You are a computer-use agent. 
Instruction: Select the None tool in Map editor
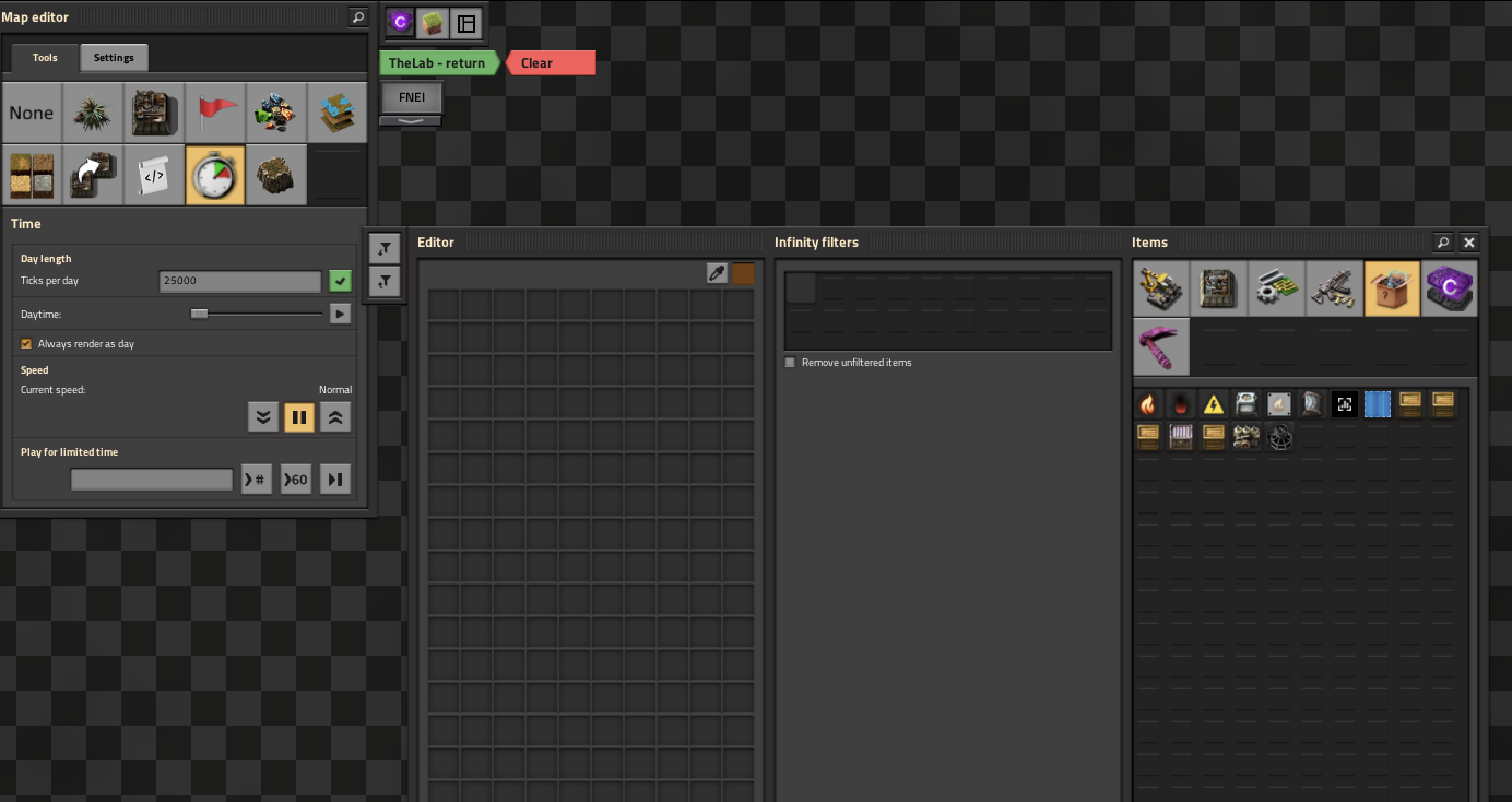32,113
